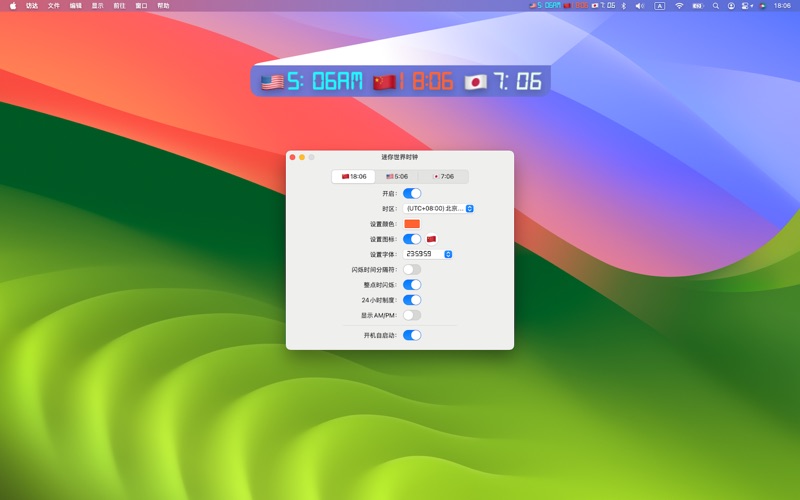Switch to the US 5:06 clock tab
The height and width of the screenshot is (500, 800).
click(398, 177)
